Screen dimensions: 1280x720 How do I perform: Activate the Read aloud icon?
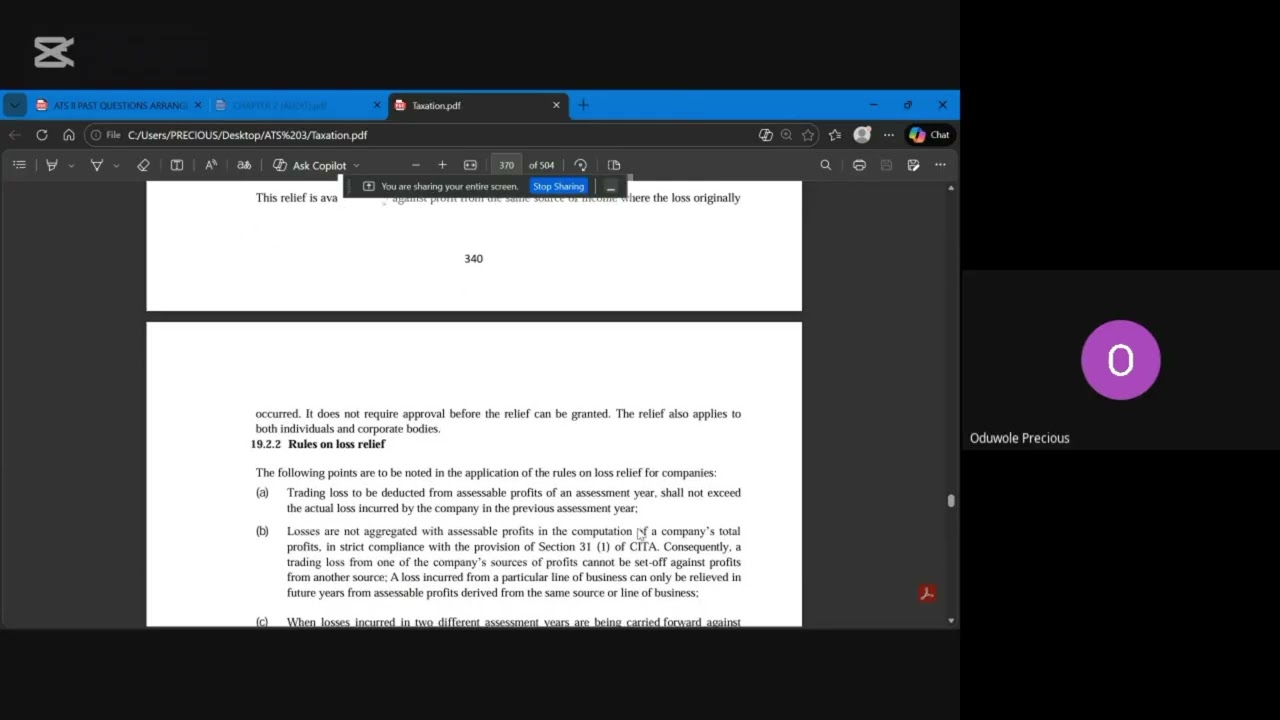tap(211, 165)
